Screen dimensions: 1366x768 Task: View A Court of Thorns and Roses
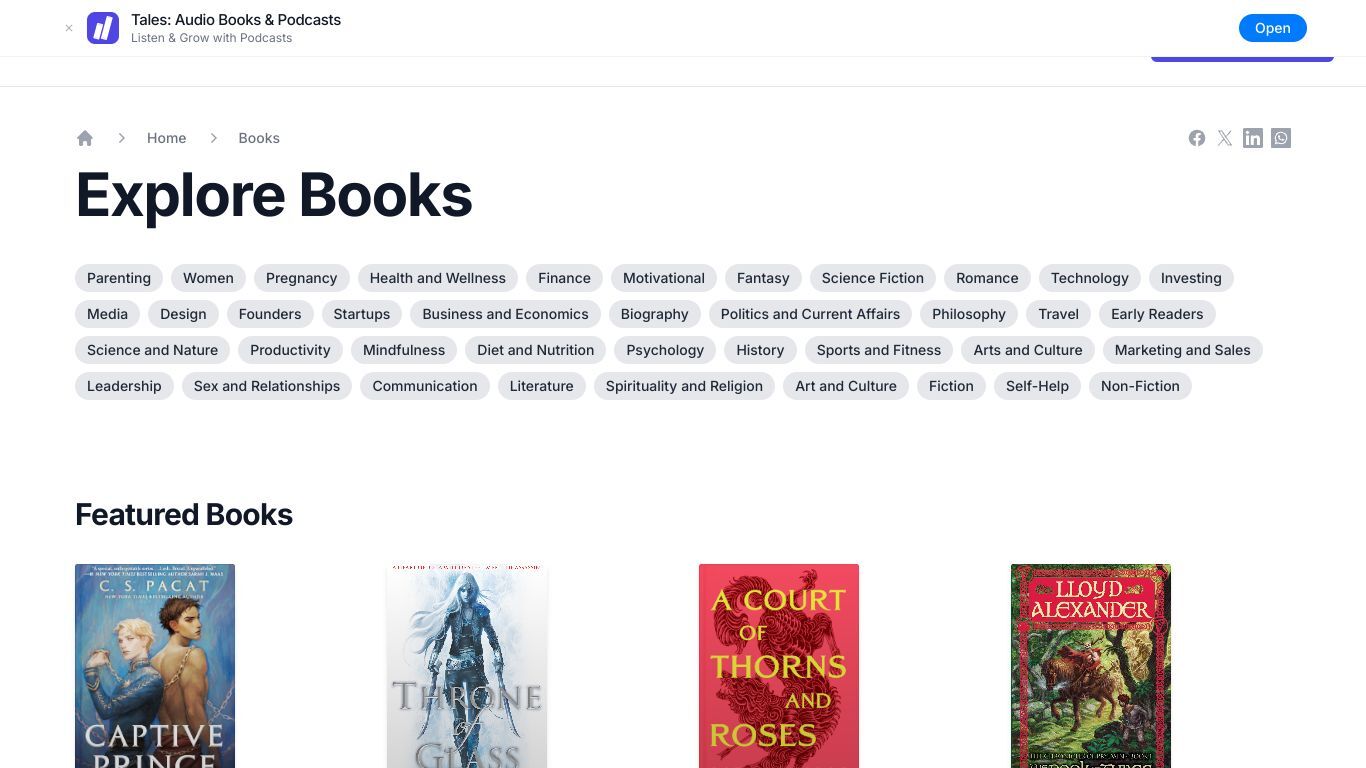tap(779, 666)
